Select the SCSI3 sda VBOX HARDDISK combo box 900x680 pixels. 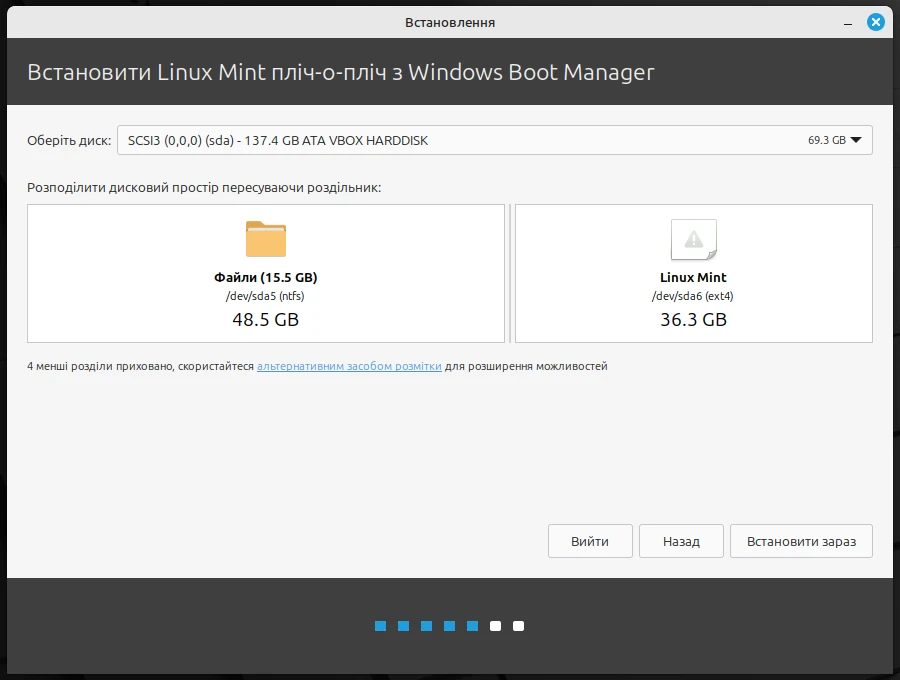[495, 140]
